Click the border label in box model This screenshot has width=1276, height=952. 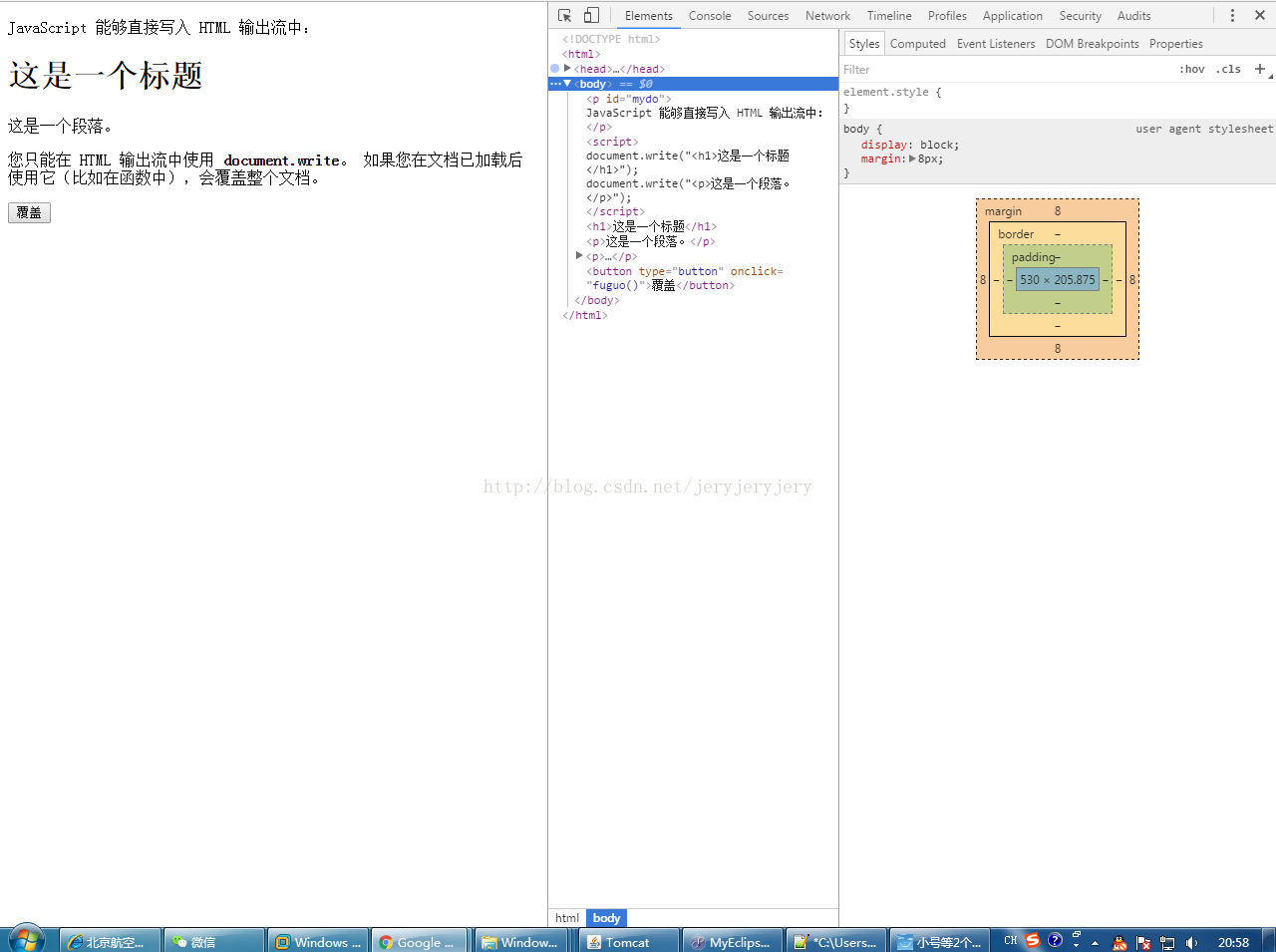click(1016, 234)
